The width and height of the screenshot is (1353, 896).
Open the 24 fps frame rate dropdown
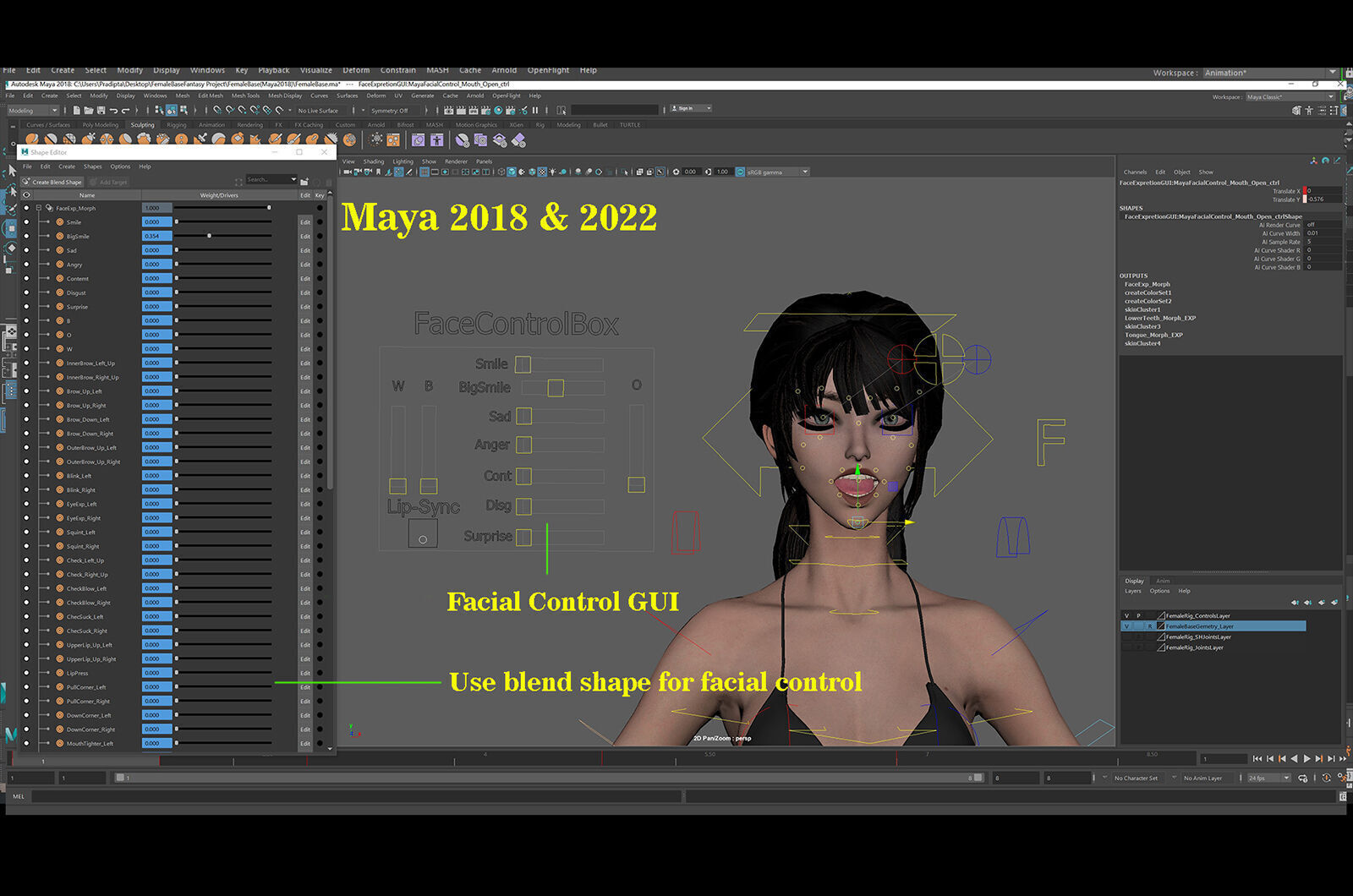[1269, 779]
